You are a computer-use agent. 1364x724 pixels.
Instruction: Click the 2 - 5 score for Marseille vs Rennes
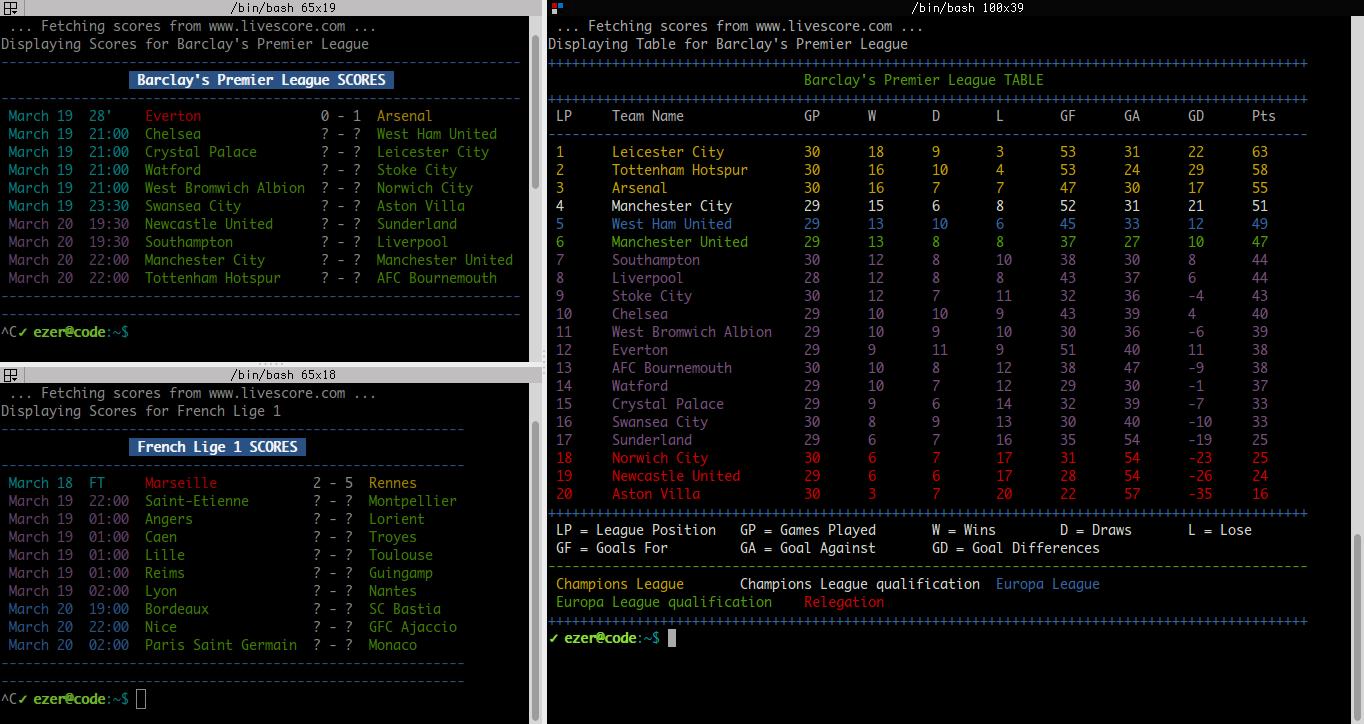333,483
